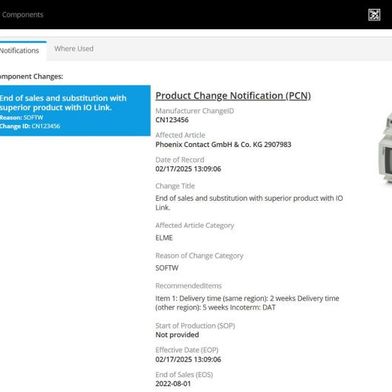Click End of Sales value 2022-08-01
392x392 pixels.
click(173, 384)
